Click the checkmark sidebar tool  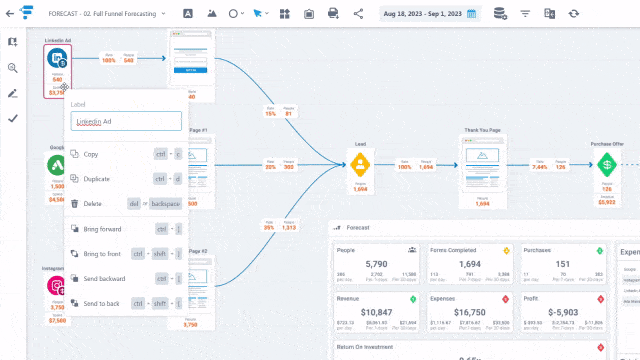(x=13, y=118)
